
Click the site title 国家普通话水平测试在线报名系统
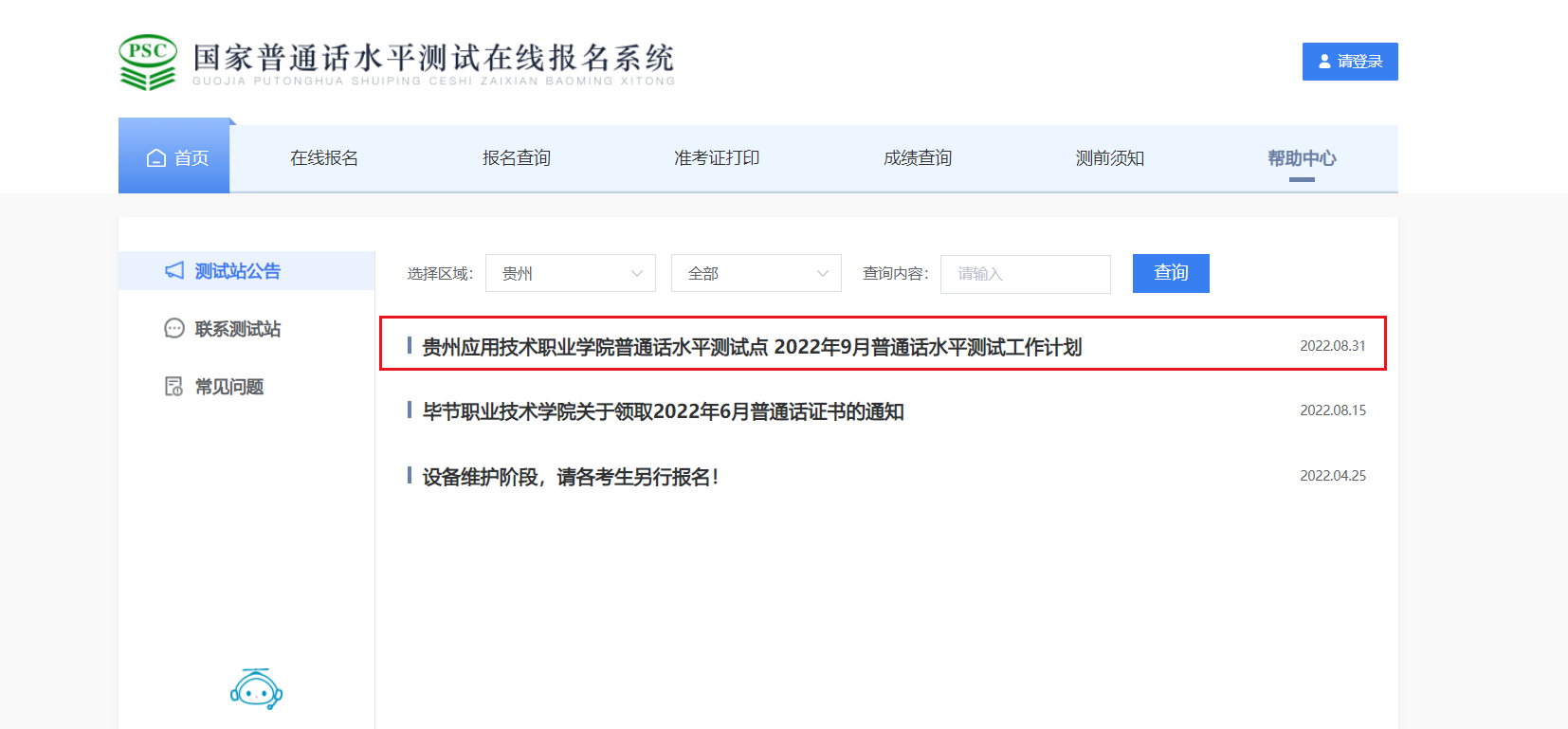point(434,58)
